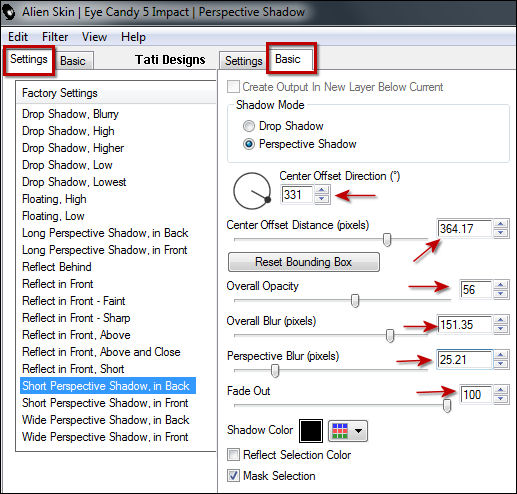Select preset Reflect in Front - Sharp
Screen dimensions: 517x494
[x=76, y=318]
